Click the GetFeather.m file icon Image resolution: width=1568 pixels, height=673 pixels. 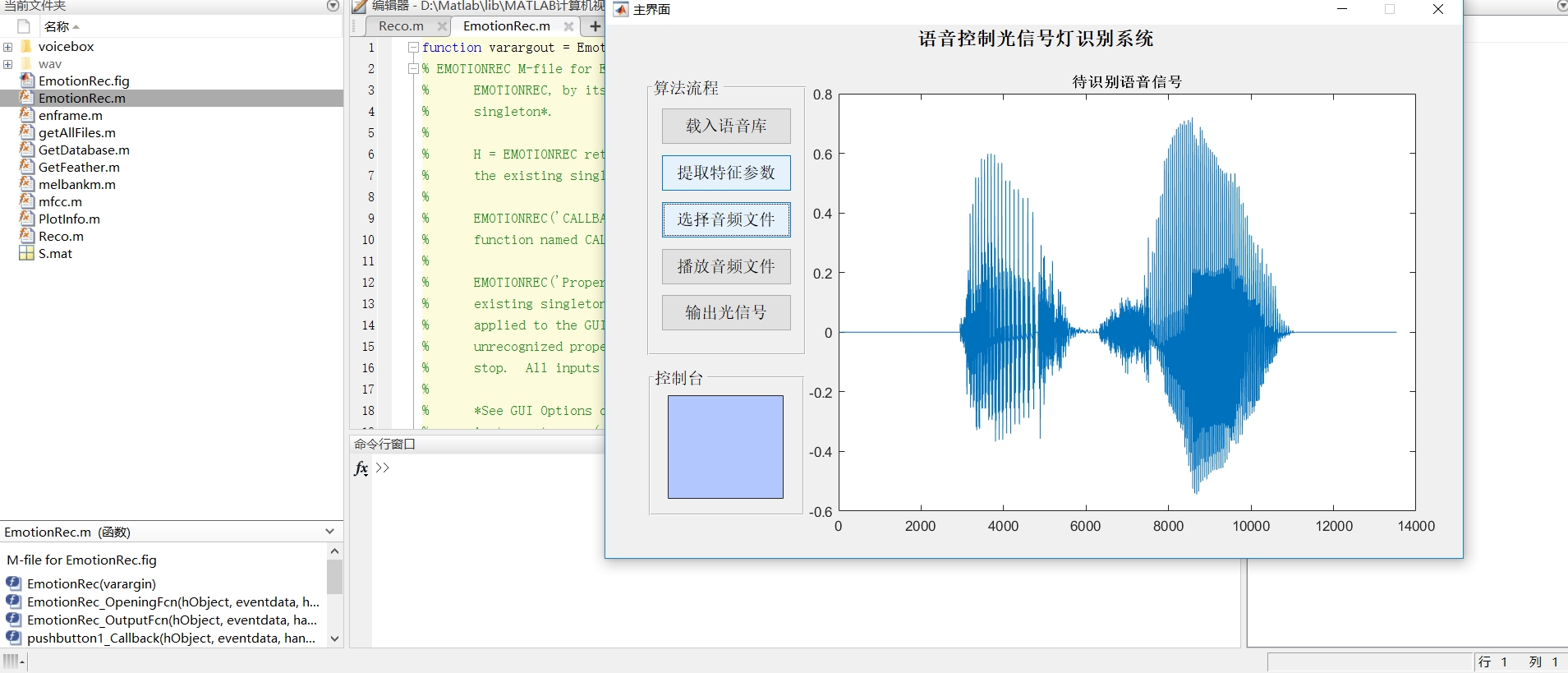coord(27,167)
